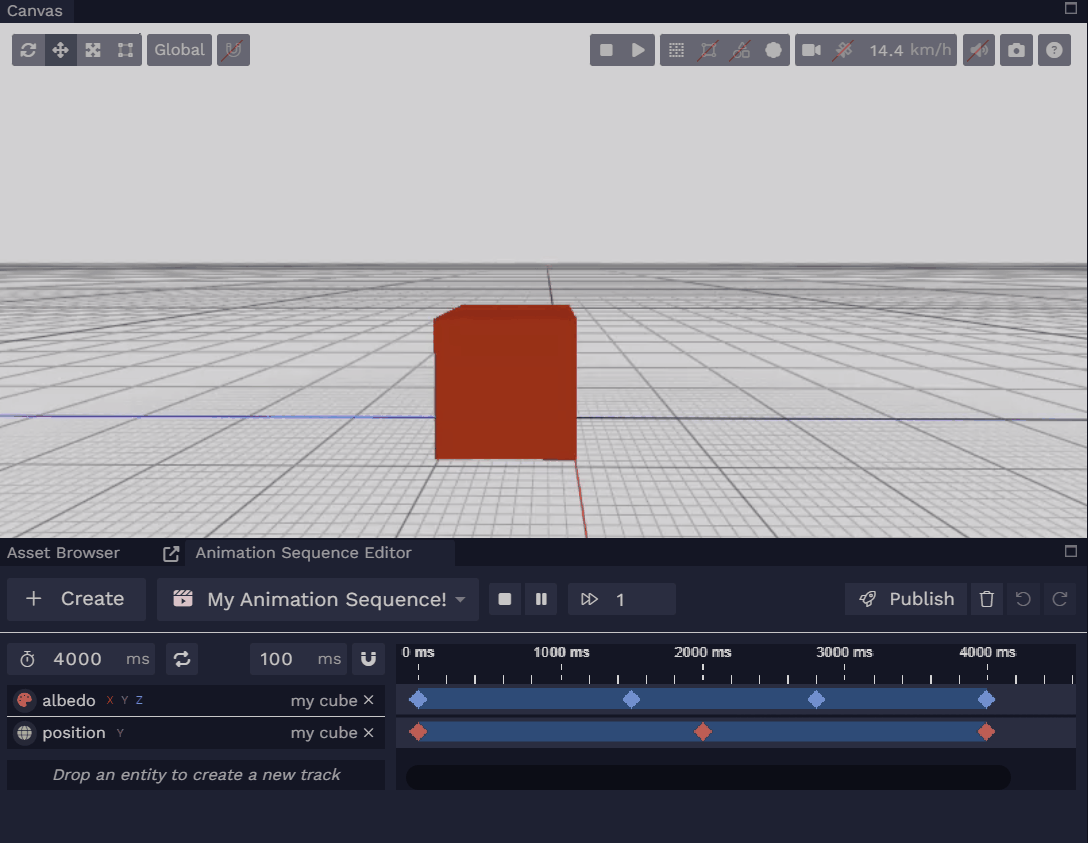The image size is (1088, 843).
Task: Click the Create button
Action: [x=77, y=599]
